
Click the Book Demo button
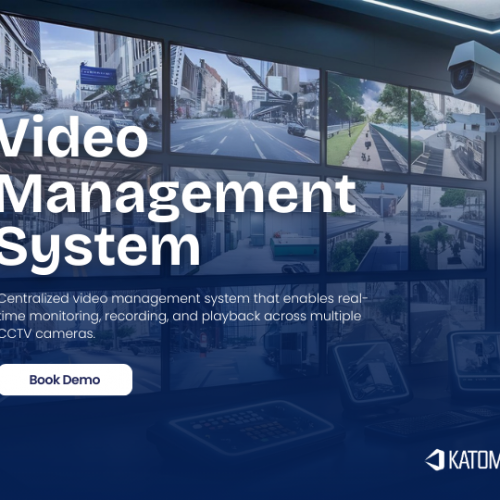point(66,380)
